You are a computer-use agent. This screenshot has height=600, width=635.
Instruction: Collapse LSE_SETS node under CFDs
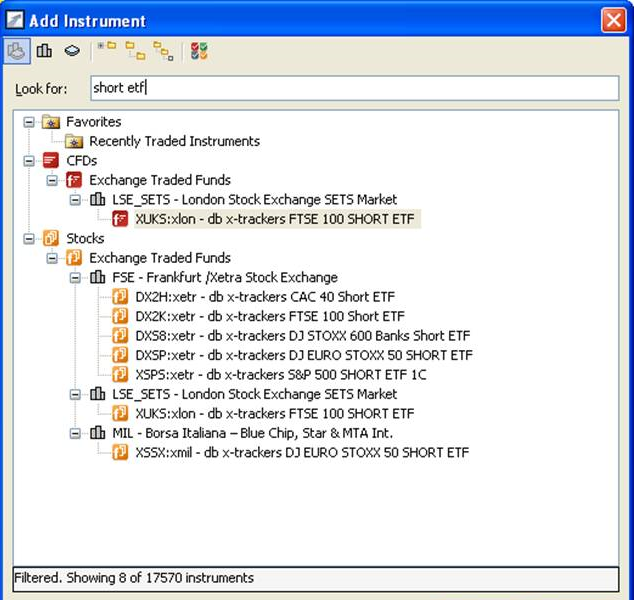[75, 200]
